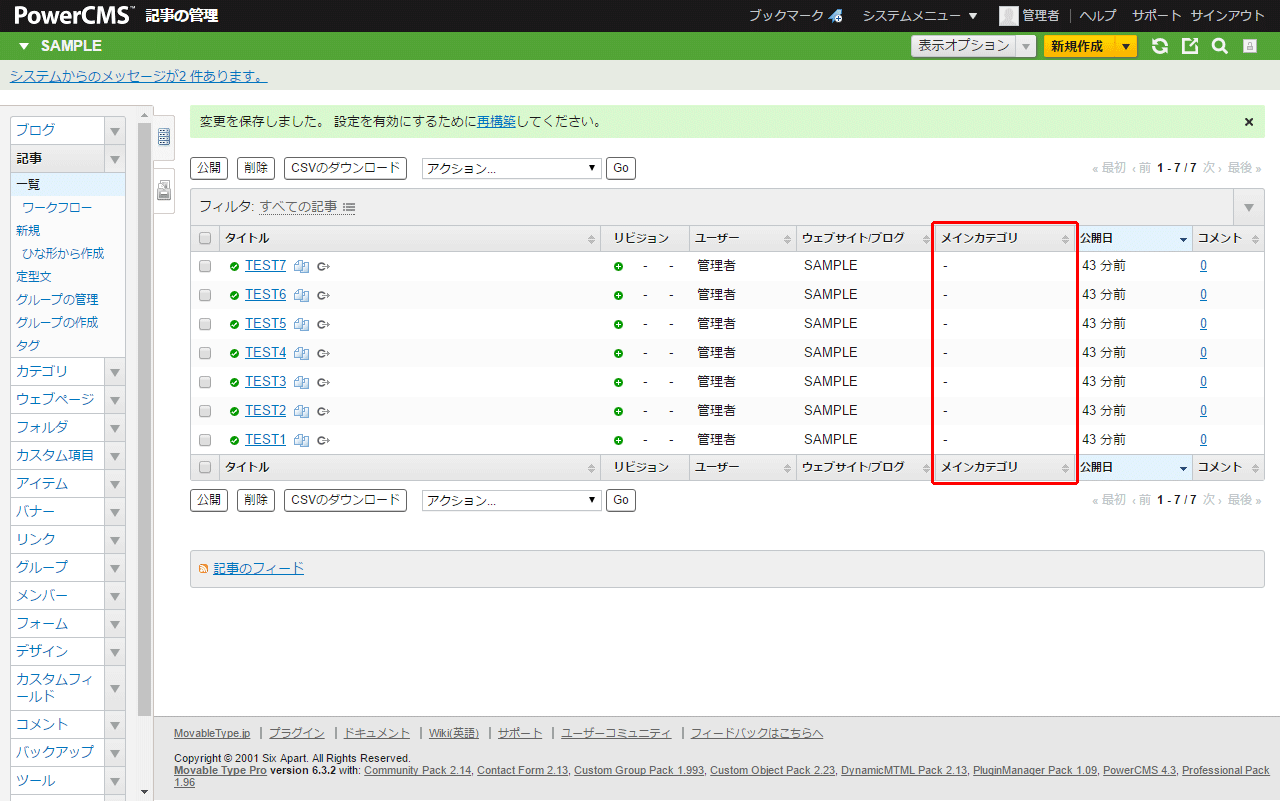The height and width of the screenshot is (801, 1280).
Task: Click the サインアウト link
Action: click(1228, 16)
